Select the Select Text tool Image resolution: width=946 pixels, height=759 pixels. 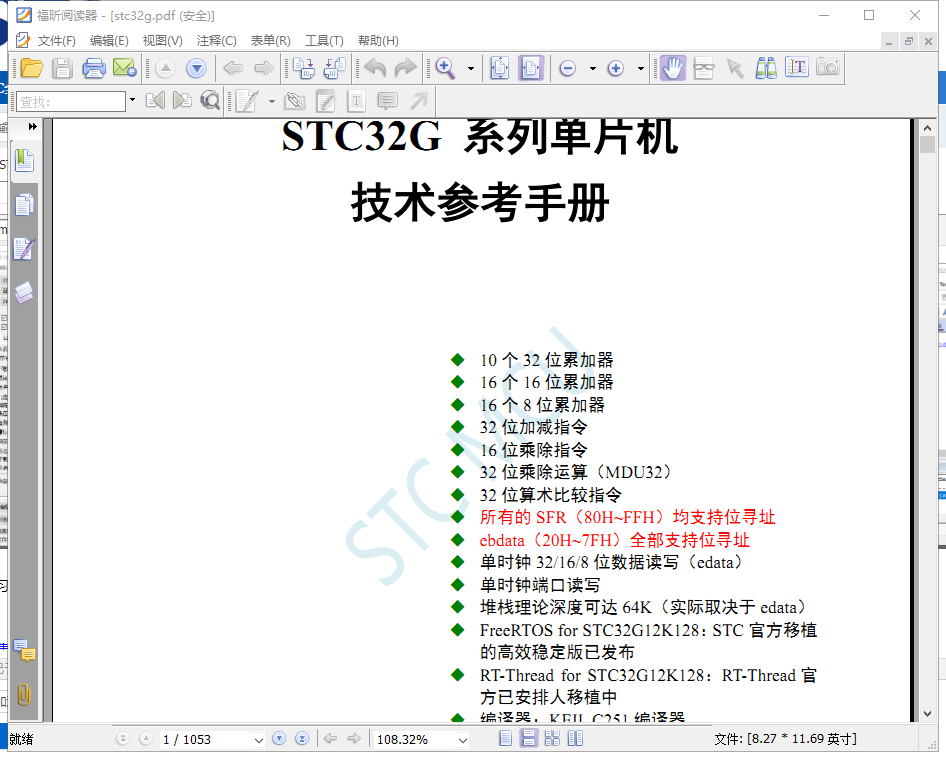[x=796, y=67]
